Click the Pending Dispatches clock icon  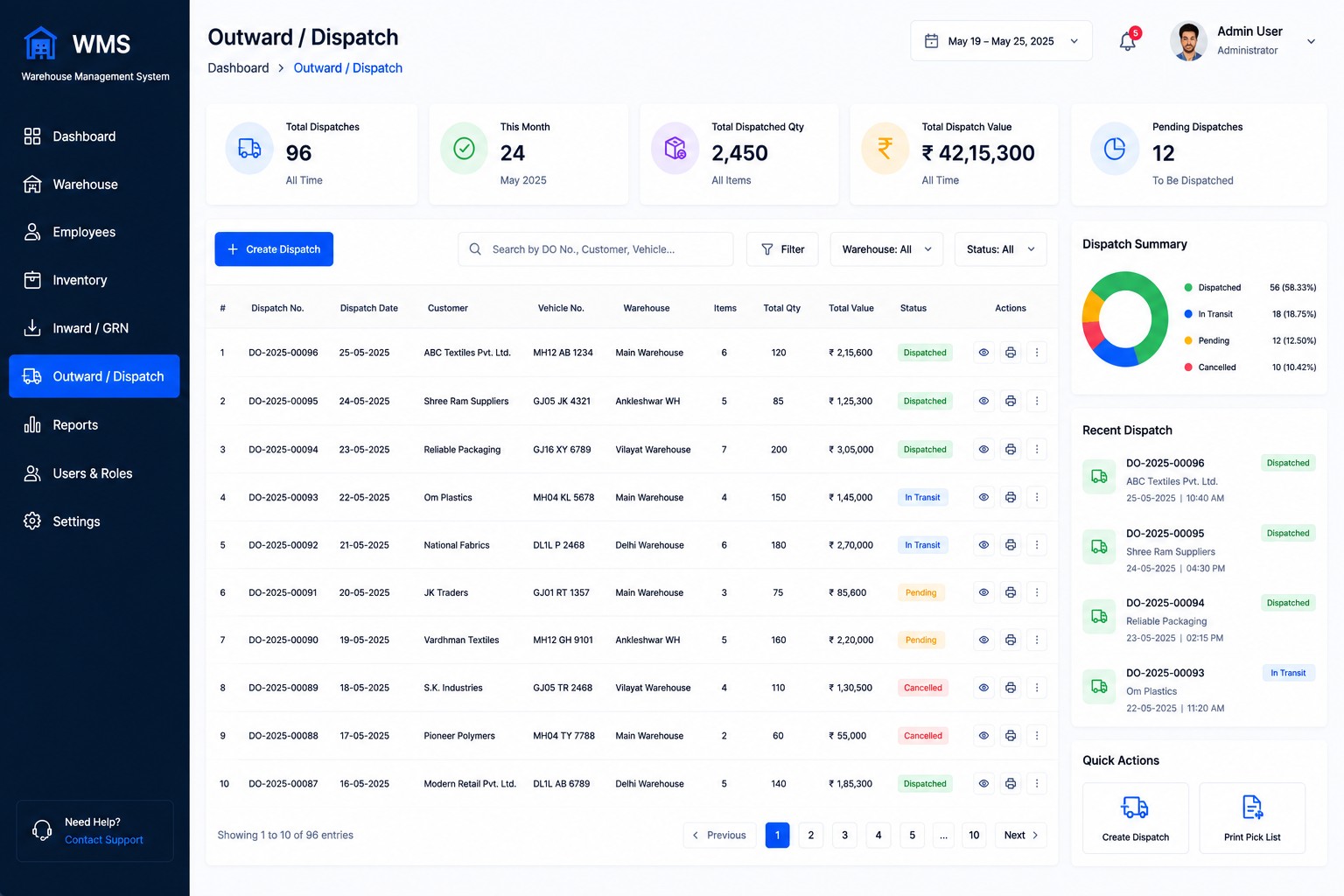coord(1115,149)
